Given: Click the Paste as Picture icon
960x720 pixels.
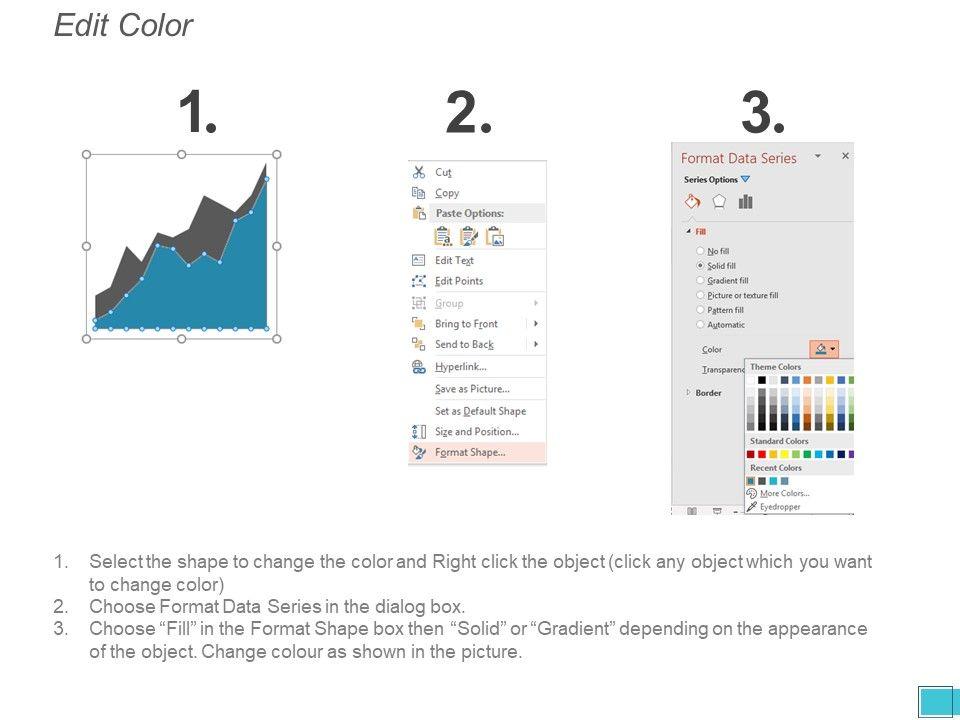Looking at the screenshot, I should click(x=494, y=237).
